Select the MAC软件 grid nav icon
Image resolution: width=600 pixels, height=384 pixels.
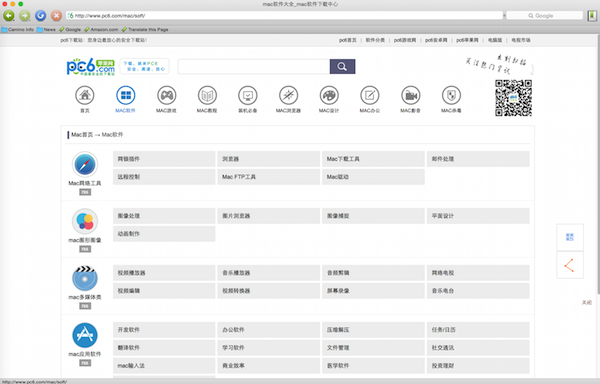126,95
